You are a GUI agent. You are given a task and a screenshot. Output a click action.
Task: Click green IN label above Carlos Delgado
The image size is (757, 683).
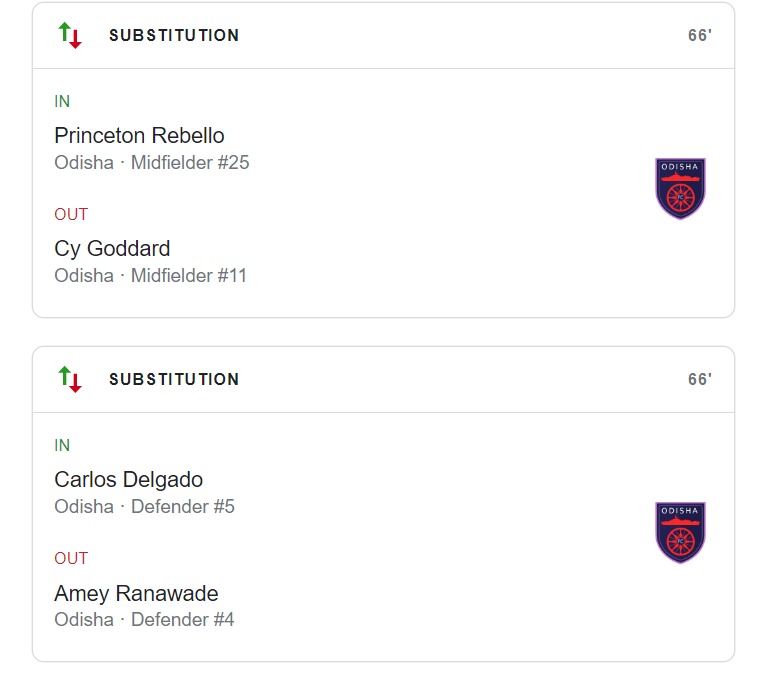[x=62, y=446]
